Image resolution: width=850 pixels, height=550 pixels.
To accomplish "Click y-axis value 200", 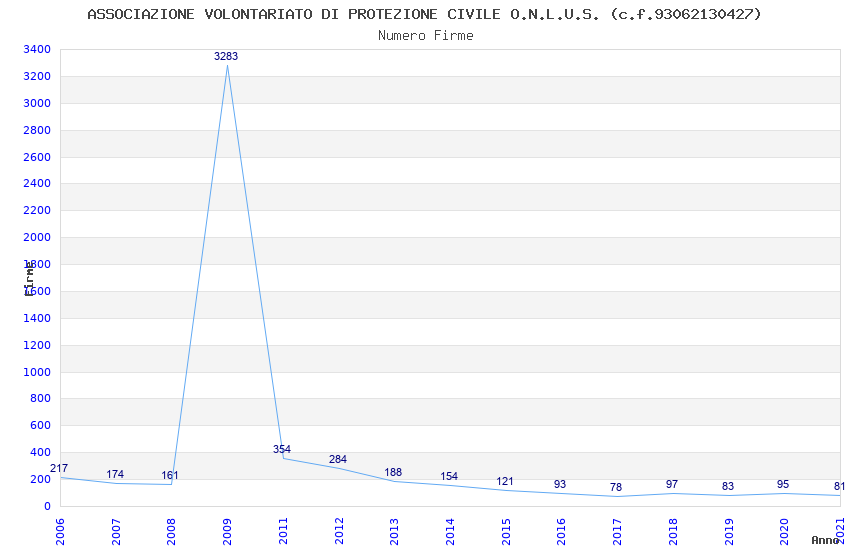I will (x=40, y=480).
